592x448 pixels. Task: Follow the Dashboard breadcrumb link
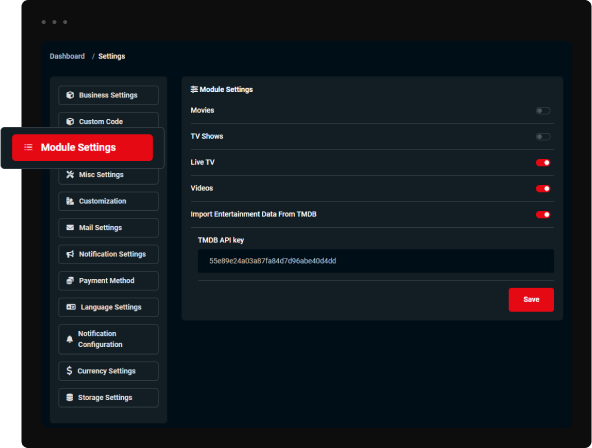tap(67, 56)
